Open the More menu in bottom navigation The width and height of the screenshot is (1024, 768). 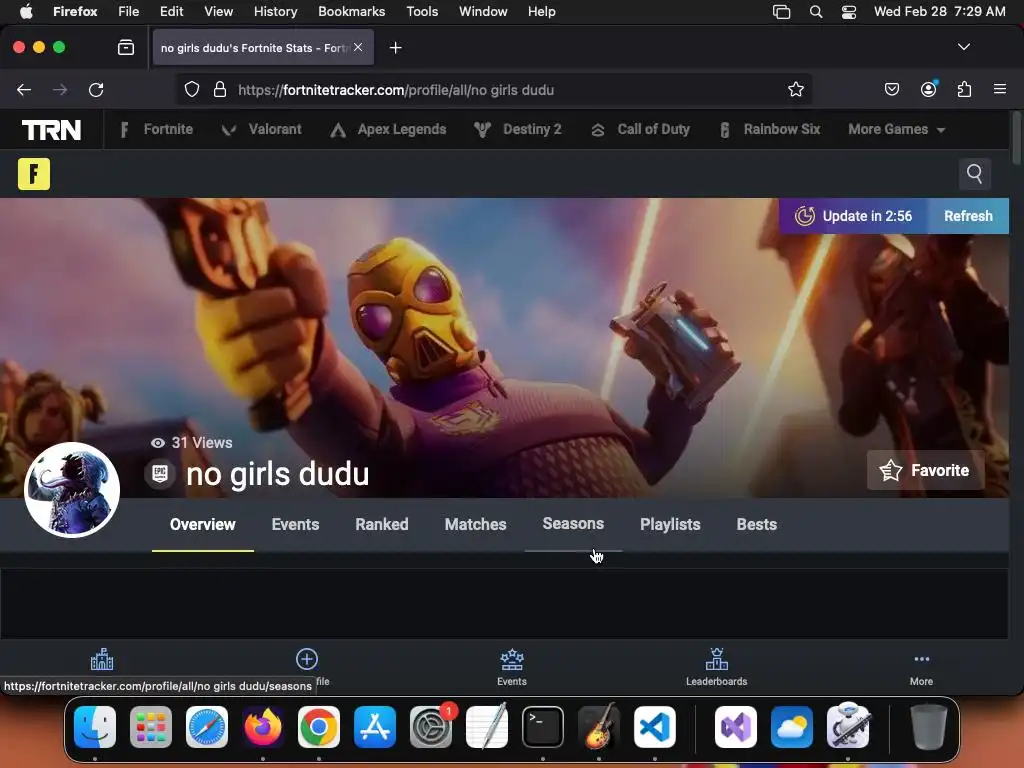tap(921, 667)
